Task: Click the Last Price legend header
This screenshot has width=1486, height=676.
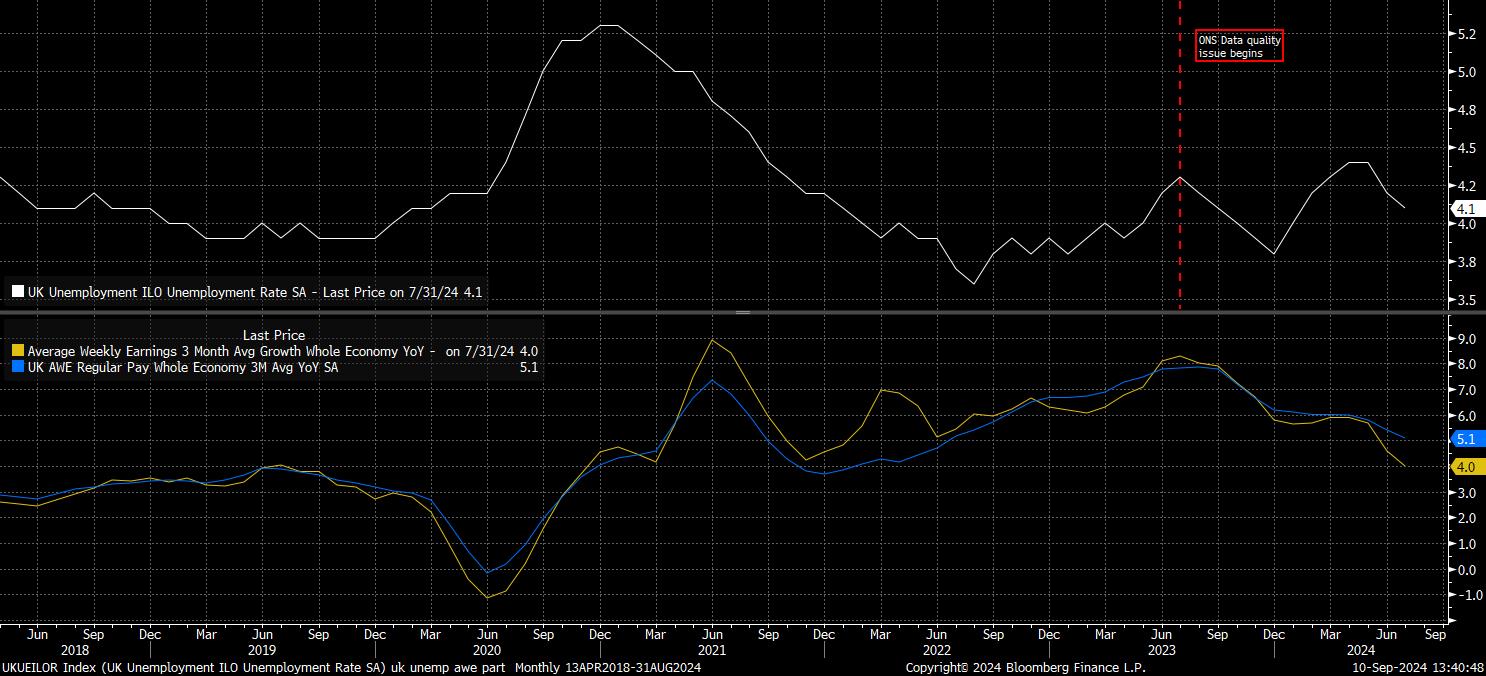Action: point(273,335)
